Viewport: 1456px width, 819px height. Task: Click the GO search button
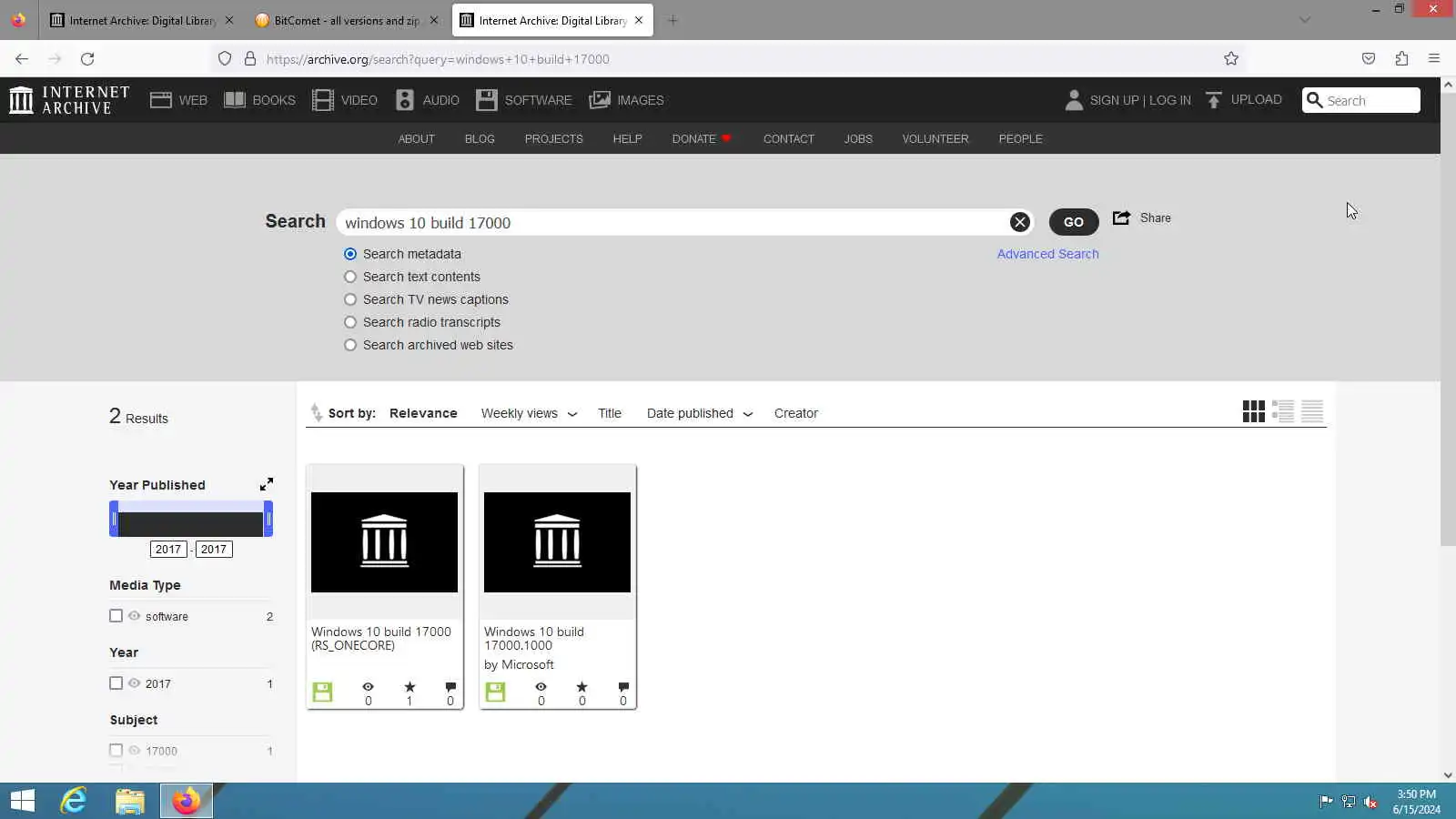(x=1074, y=222)
